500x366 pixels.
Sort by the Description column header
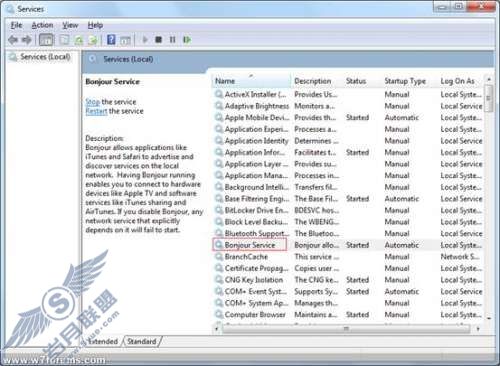(317, 81)
